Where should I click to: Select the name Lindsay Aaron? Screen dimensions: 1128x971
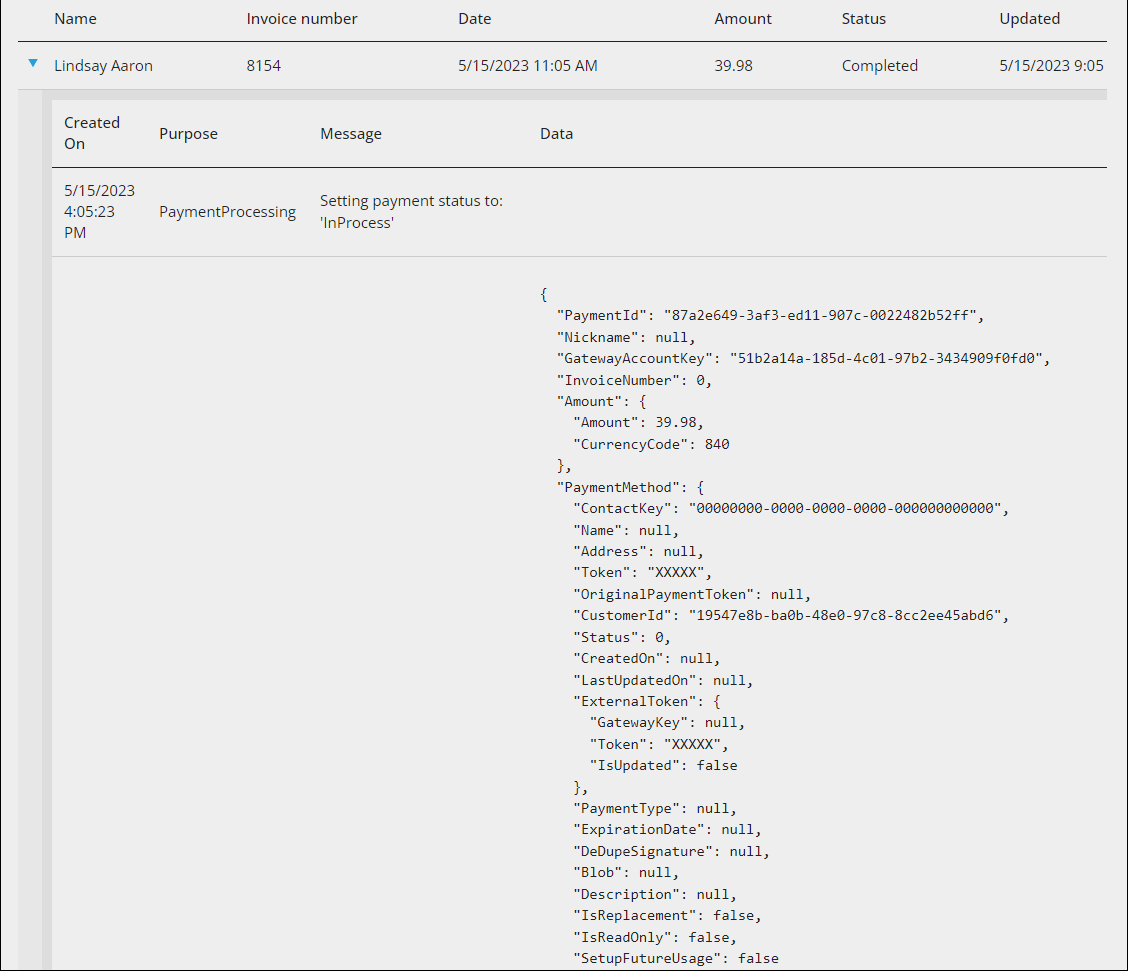104,65
